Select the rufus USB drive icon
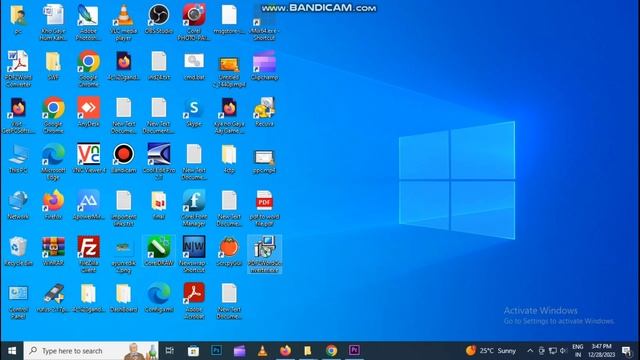640x360 pixels. pyautogui.click(x=53, y=298)
